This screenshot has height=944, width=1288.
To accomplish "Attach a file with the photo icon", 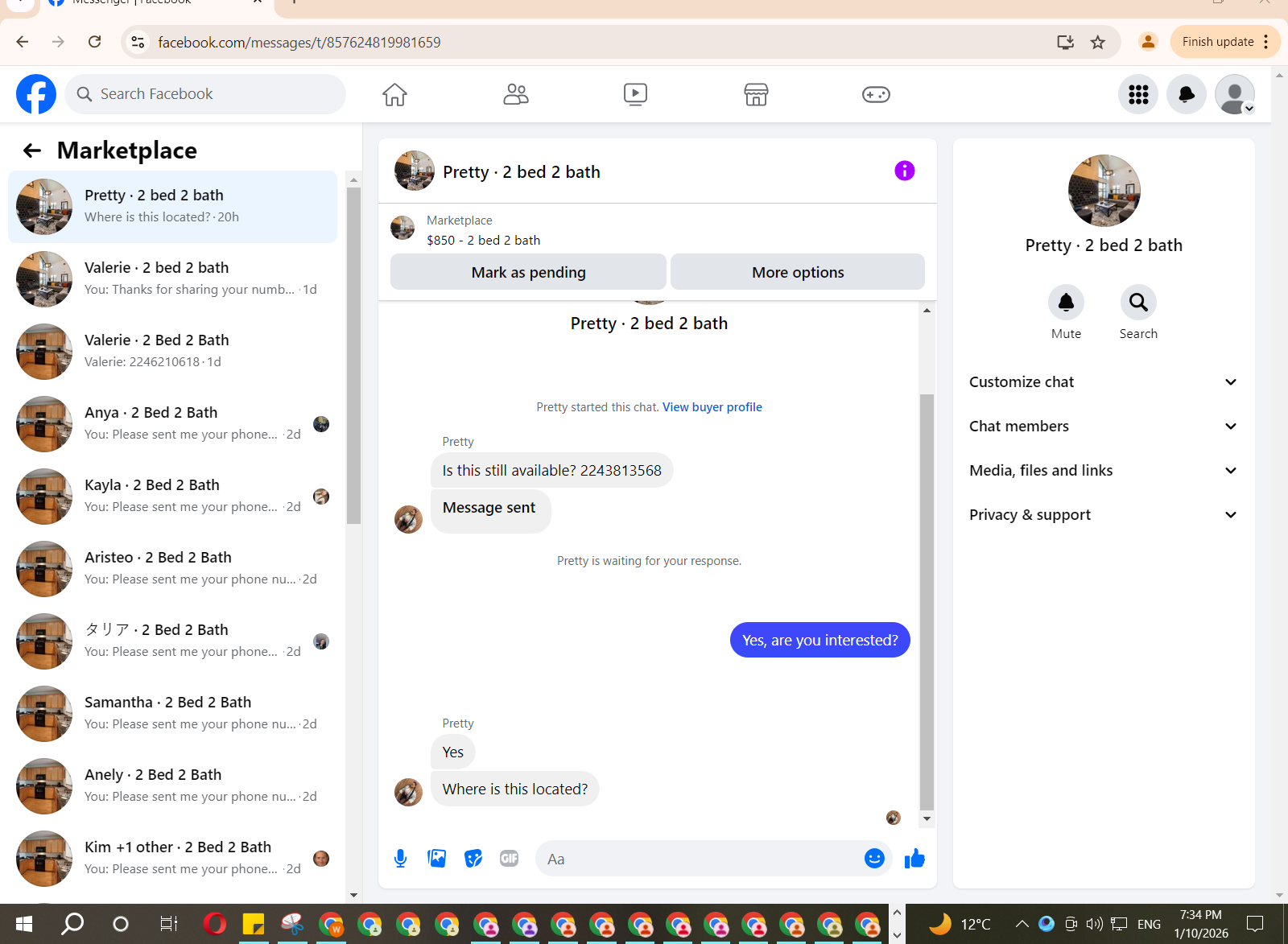I will 437,859.
